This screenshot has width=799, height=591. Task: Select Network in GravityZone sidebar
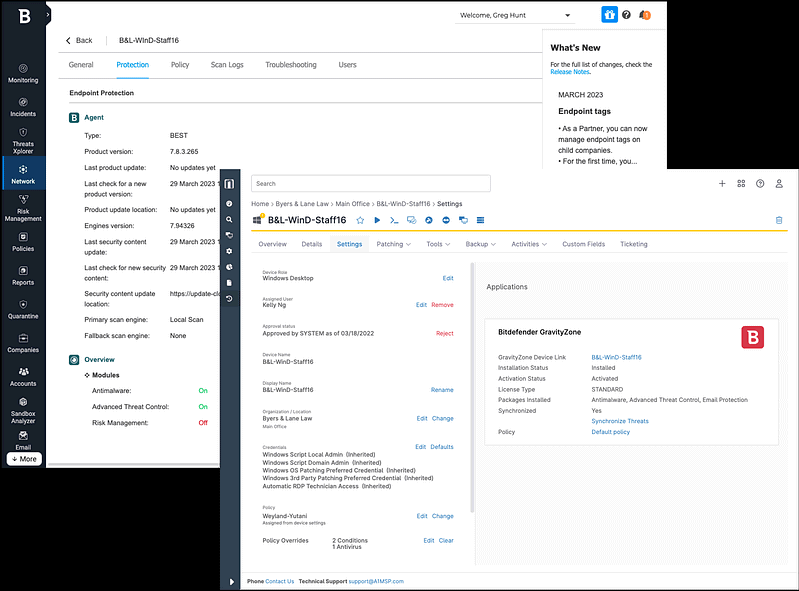(23, 174)
